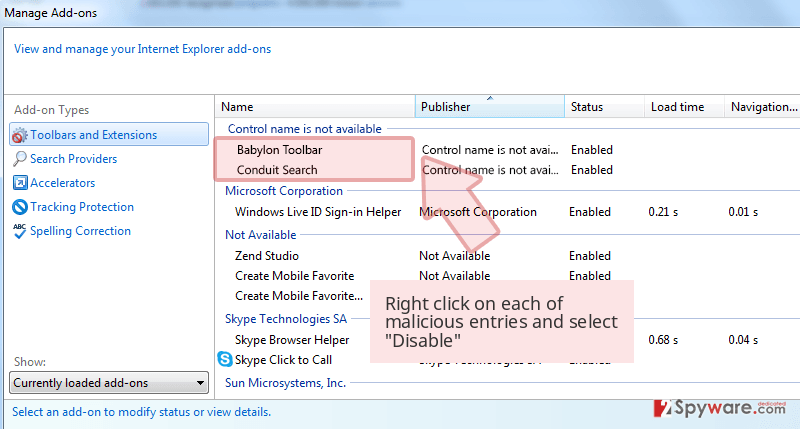The image size is (800, 429).
Task: Click the Sun Microsystems, Inc. group header
Action: point(285,383)
